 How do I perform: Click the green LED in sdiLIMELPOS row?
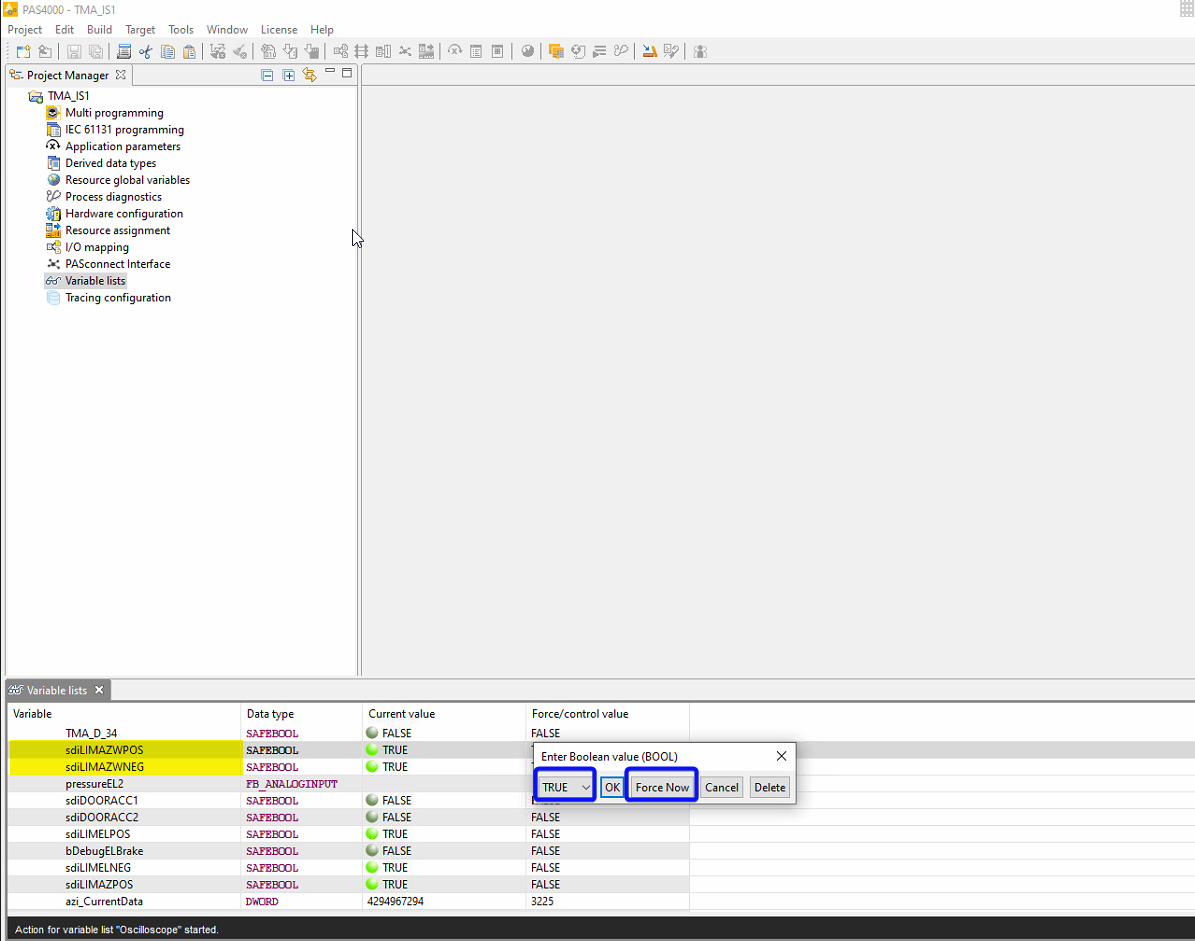[372, 834]
